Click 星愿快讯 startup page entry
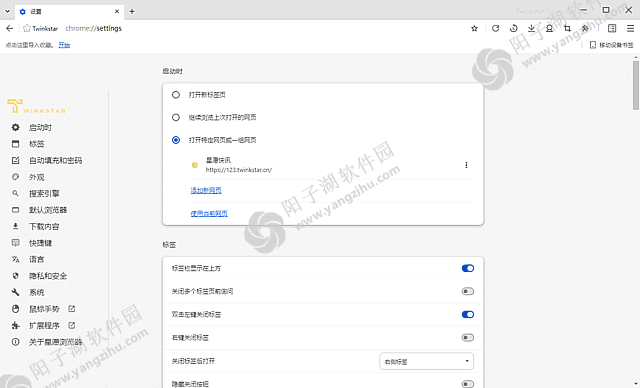The image size is (640, 388). 218,160
